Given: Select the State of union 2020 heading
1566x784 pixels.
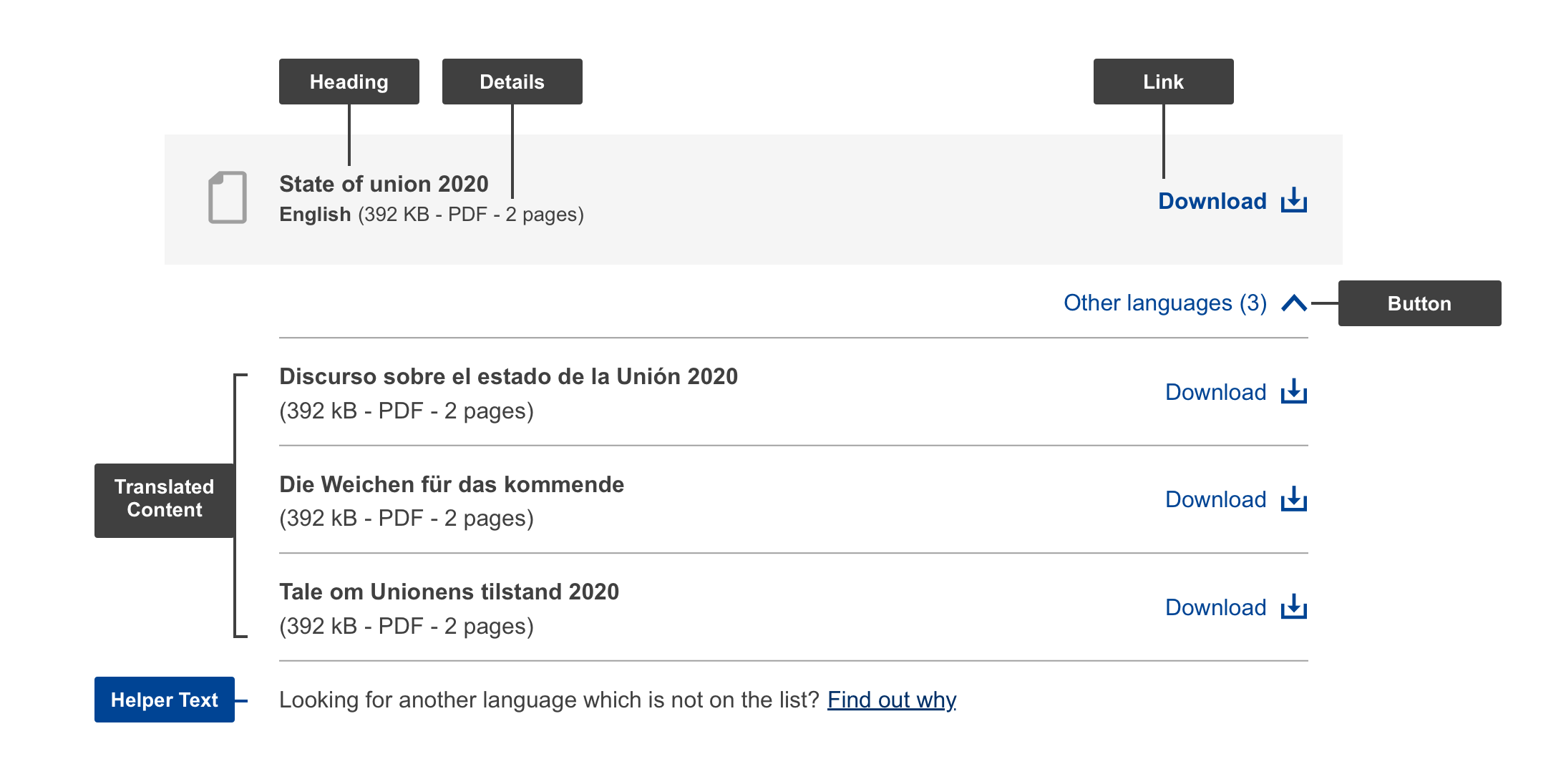Looking at the screenshot, I should pyautogui.click(x=384, y=184).
